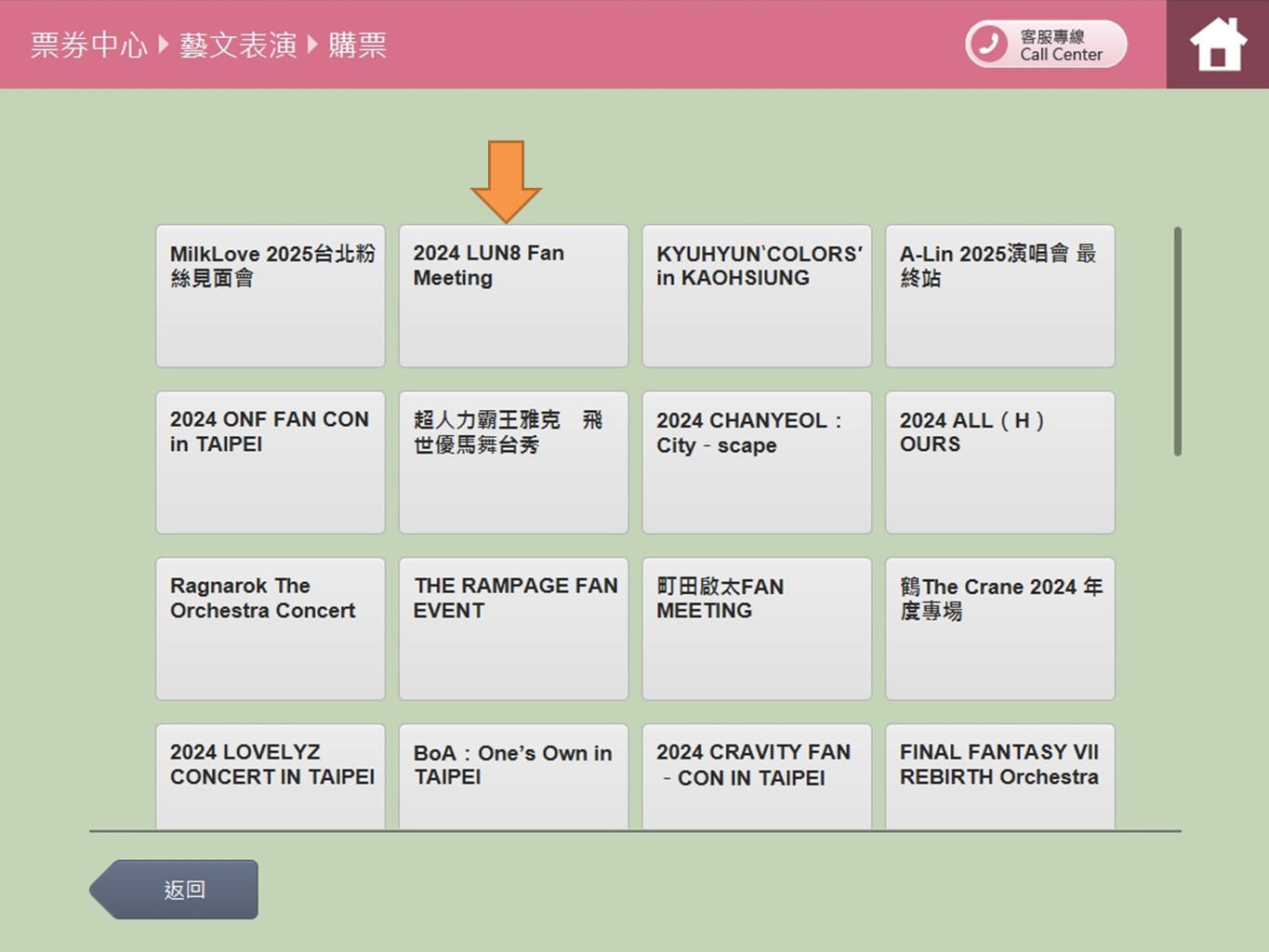Viewport: 1269px width, 952px height.
Task: Choose 鶴The Crane 2024 年度專場 event
Action: point(1000,628)
